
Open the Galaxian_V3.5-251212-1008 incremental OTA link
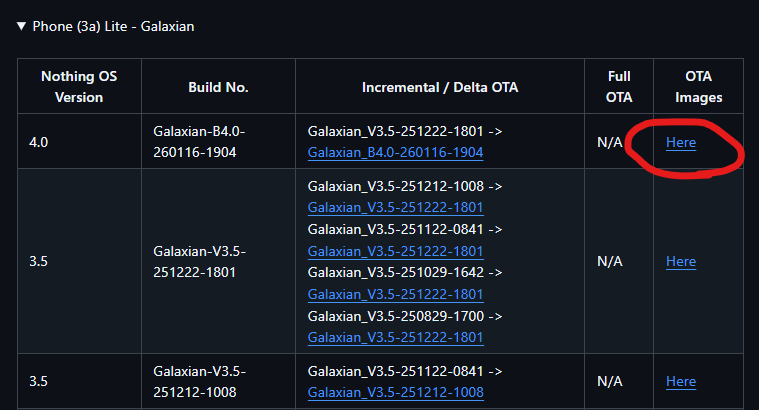(395, 392)
